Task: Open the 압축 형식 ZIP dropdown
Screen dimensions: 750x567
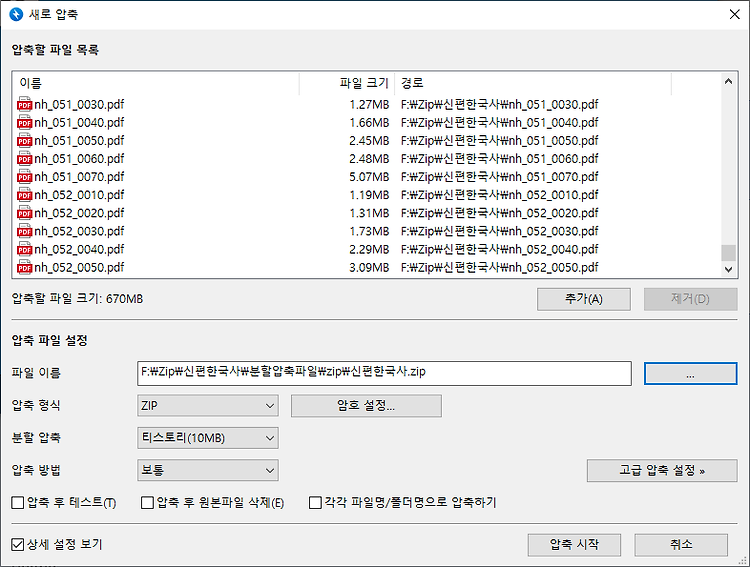Action: point(208,406)
